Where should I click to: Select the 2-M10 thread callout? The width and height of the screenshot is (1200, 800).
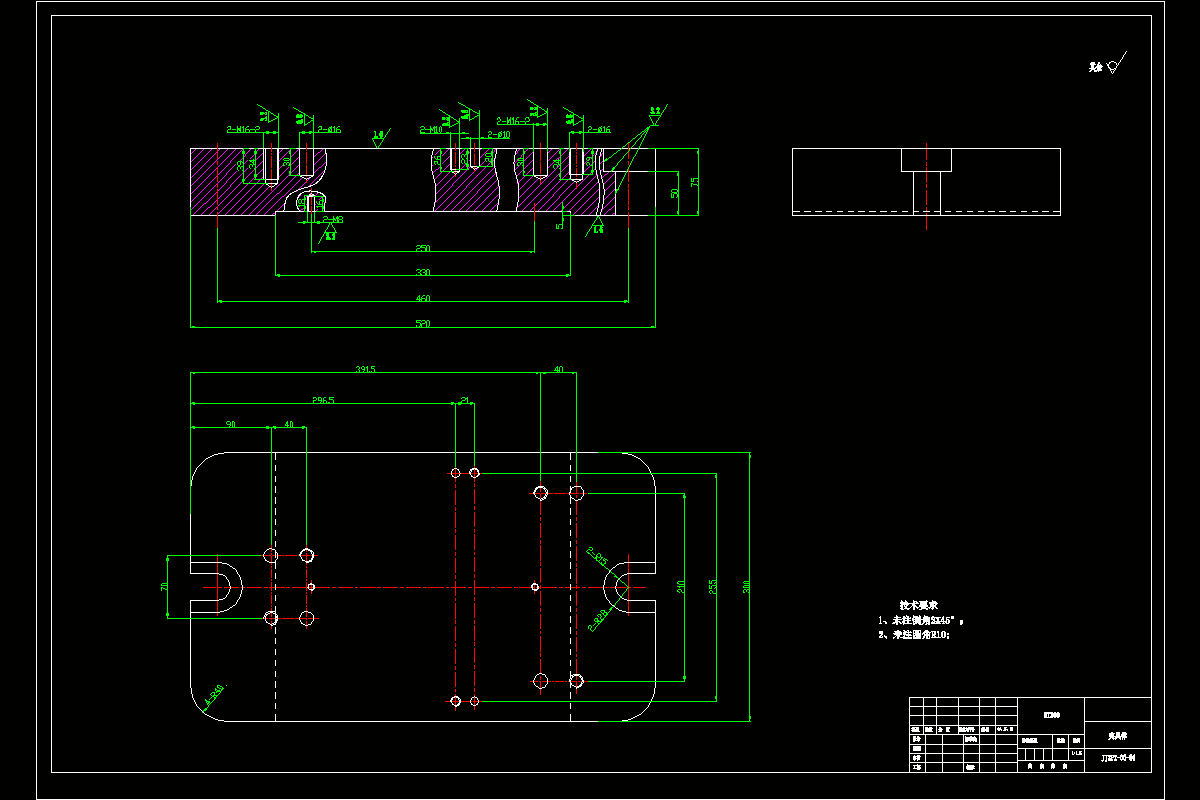coord(431,130)
